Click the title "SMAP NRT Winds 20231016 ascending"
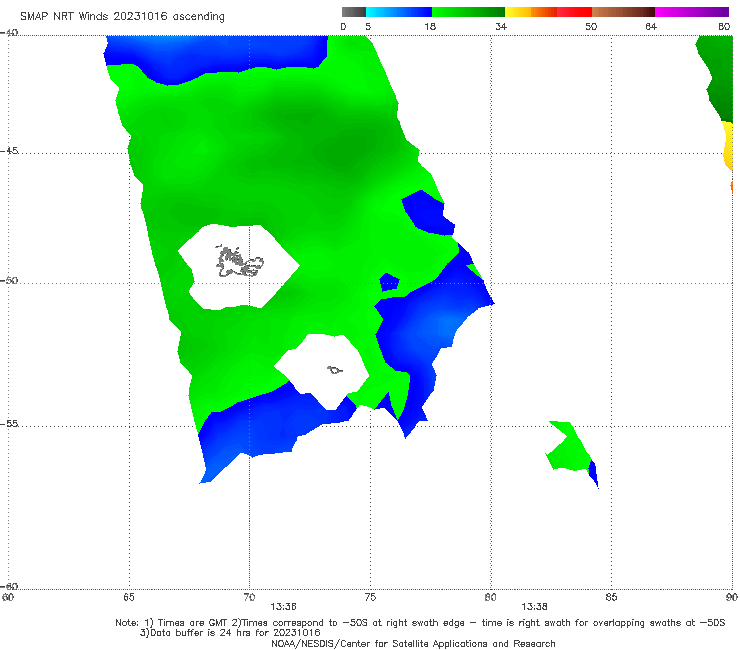Viewport: 740px width, 650px height. [x=122, y=16]
